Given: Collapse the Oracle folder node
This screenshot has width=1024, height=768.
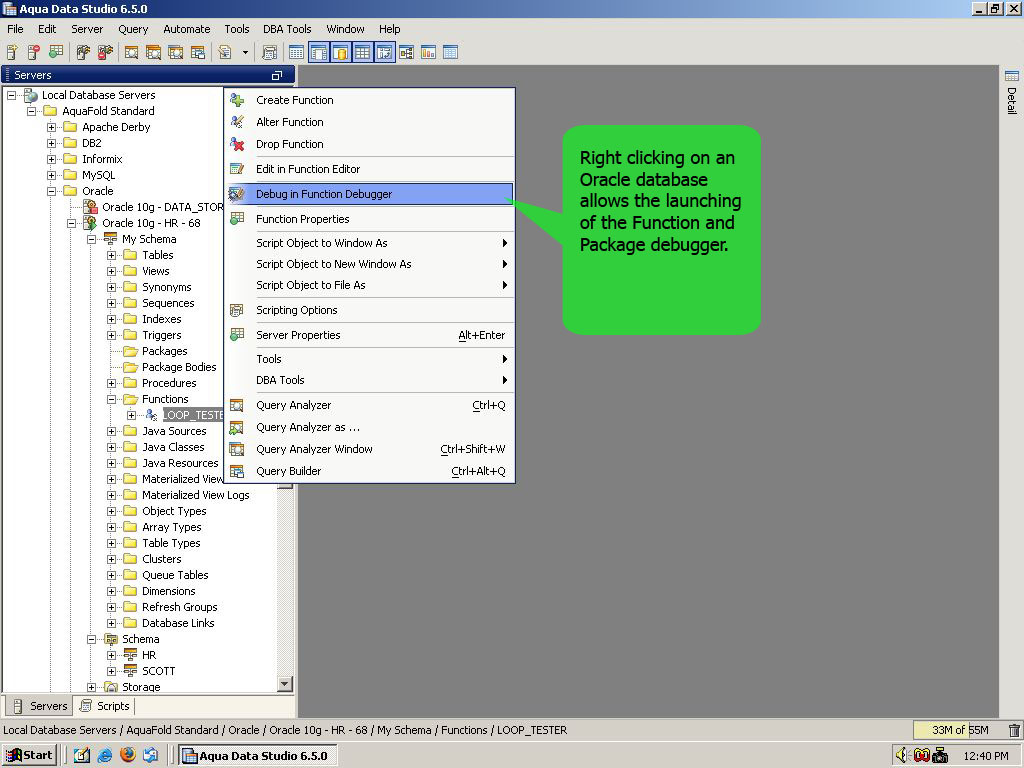Looking at the screenshot, I should click(x=51, y=191).
